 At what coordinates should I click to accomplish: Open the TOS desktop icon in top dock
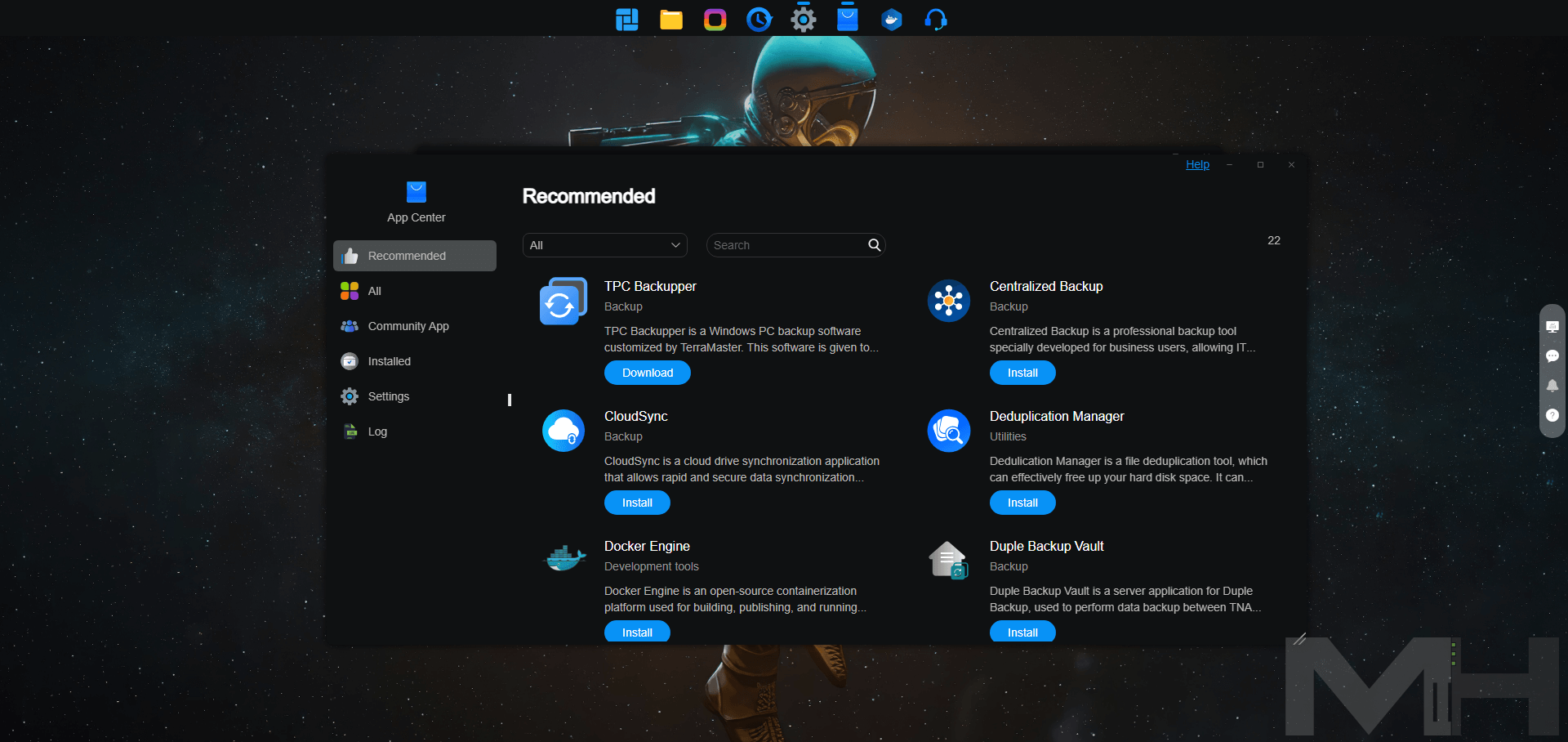627,19
